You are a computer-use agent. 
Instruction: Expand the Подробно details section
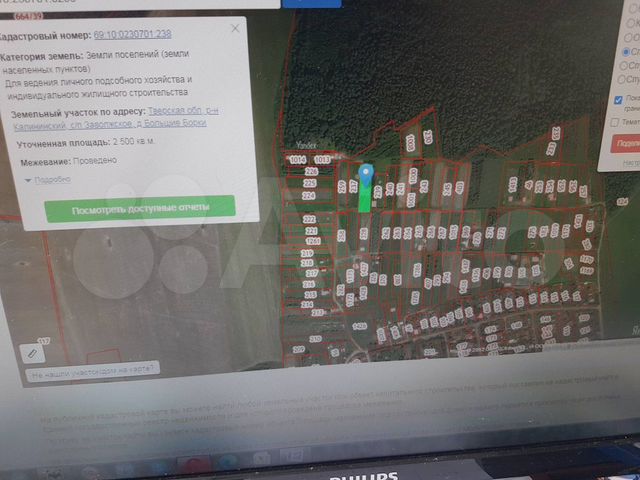pos(50,179)
